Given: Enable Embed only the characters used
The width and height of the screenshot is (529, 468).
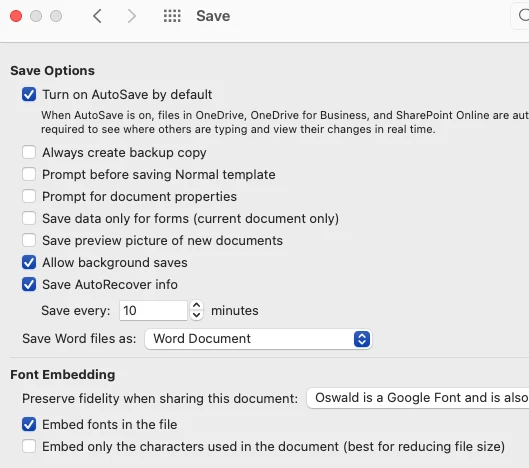Looking at the screenshot, I should coord(29,446).
